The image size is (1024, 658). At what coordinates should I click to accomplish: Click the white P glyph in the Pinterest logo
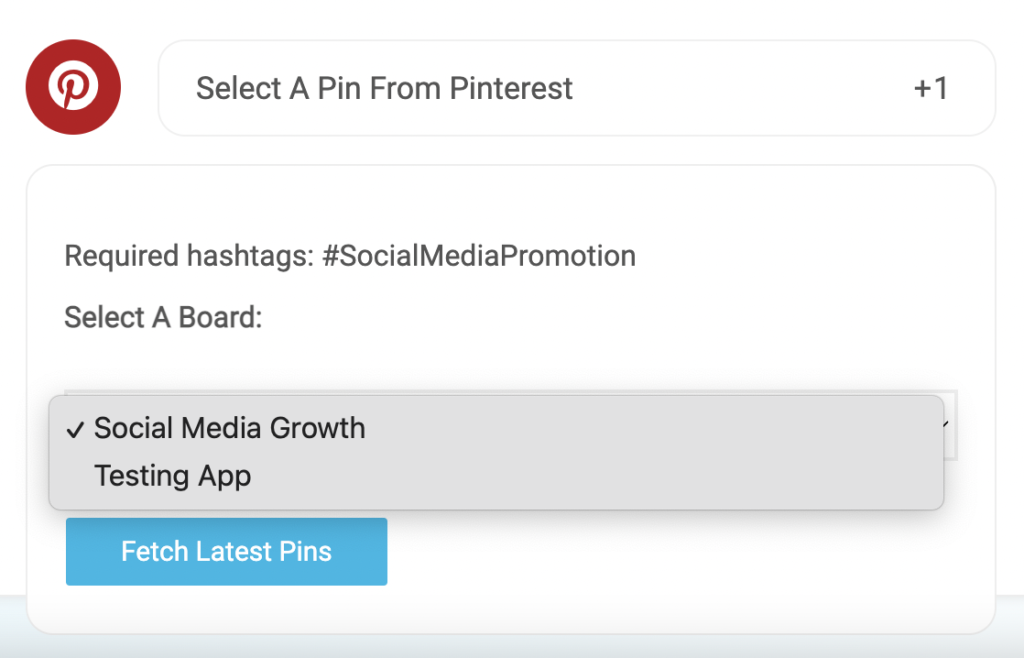click(x=73, y=86)
